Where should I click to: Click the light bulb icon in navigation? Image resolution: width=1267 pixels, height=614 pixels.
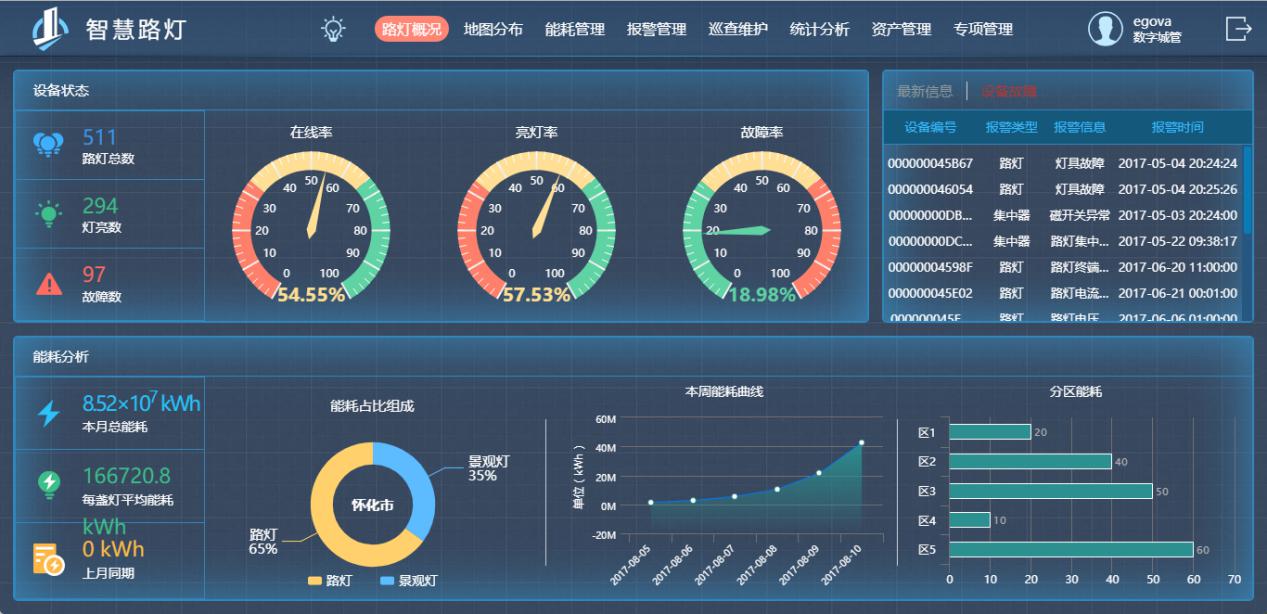pos(332,30)
